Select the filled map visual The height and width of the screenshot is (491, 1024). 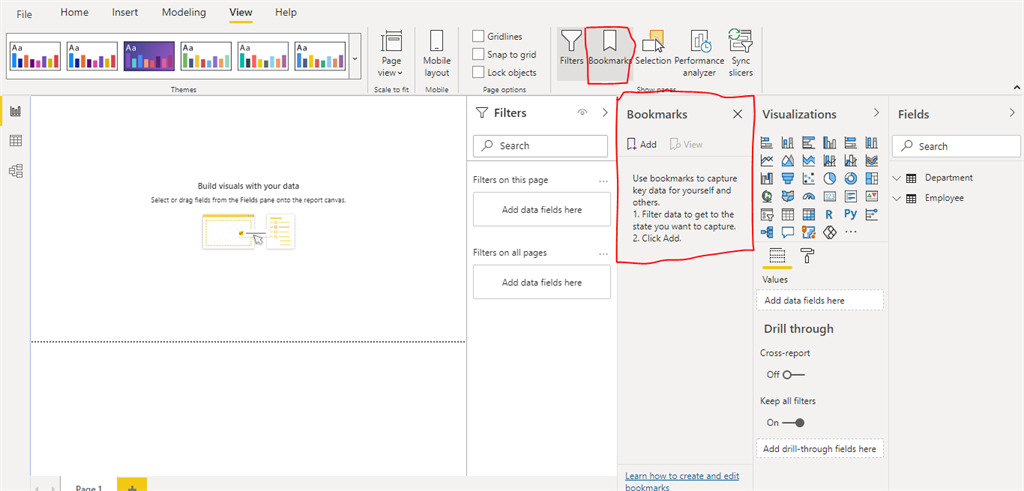pos(788,196)
